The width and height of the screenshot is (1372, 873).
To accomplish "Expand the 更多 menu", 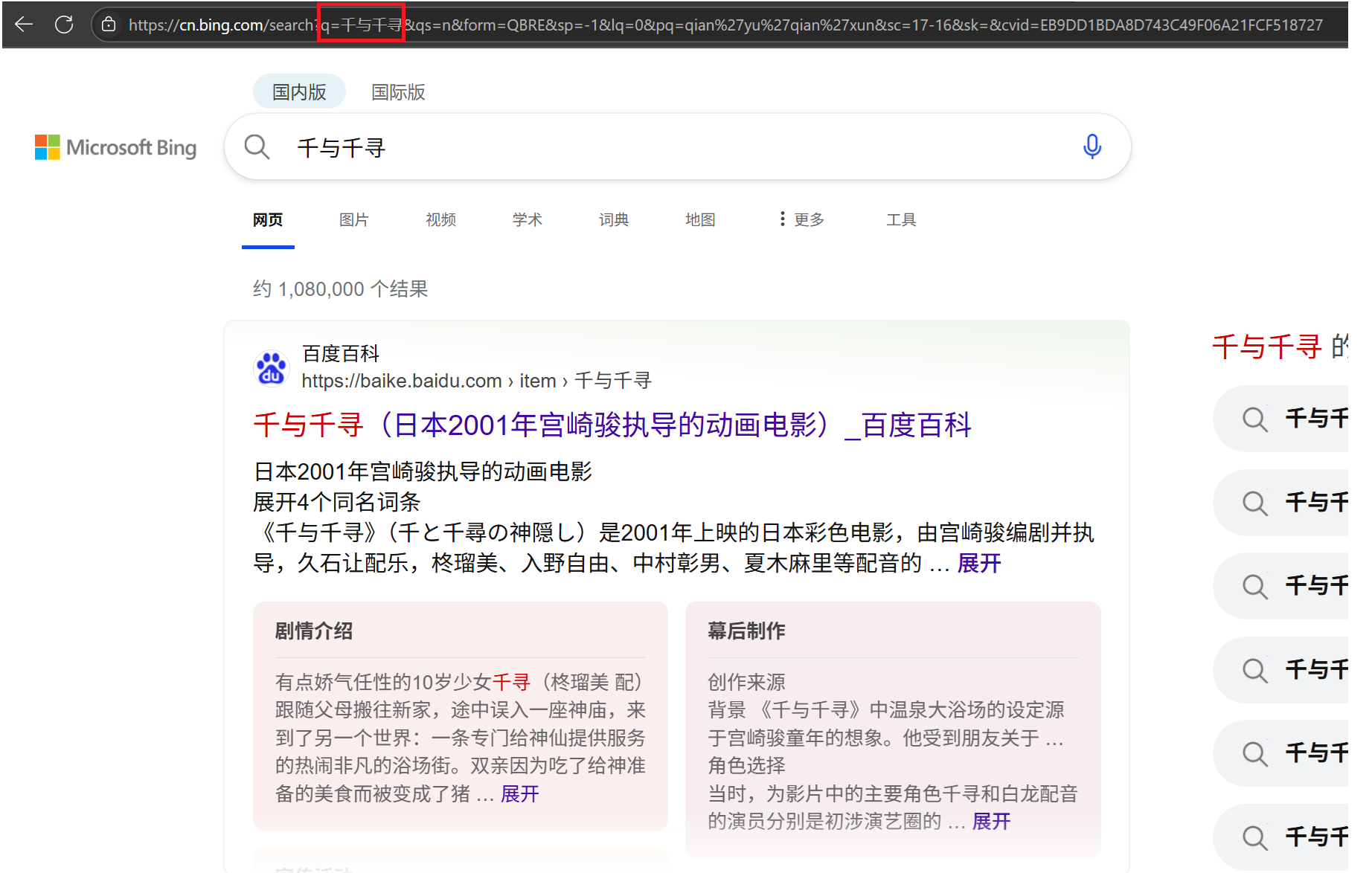I will [x=801, y=219].
